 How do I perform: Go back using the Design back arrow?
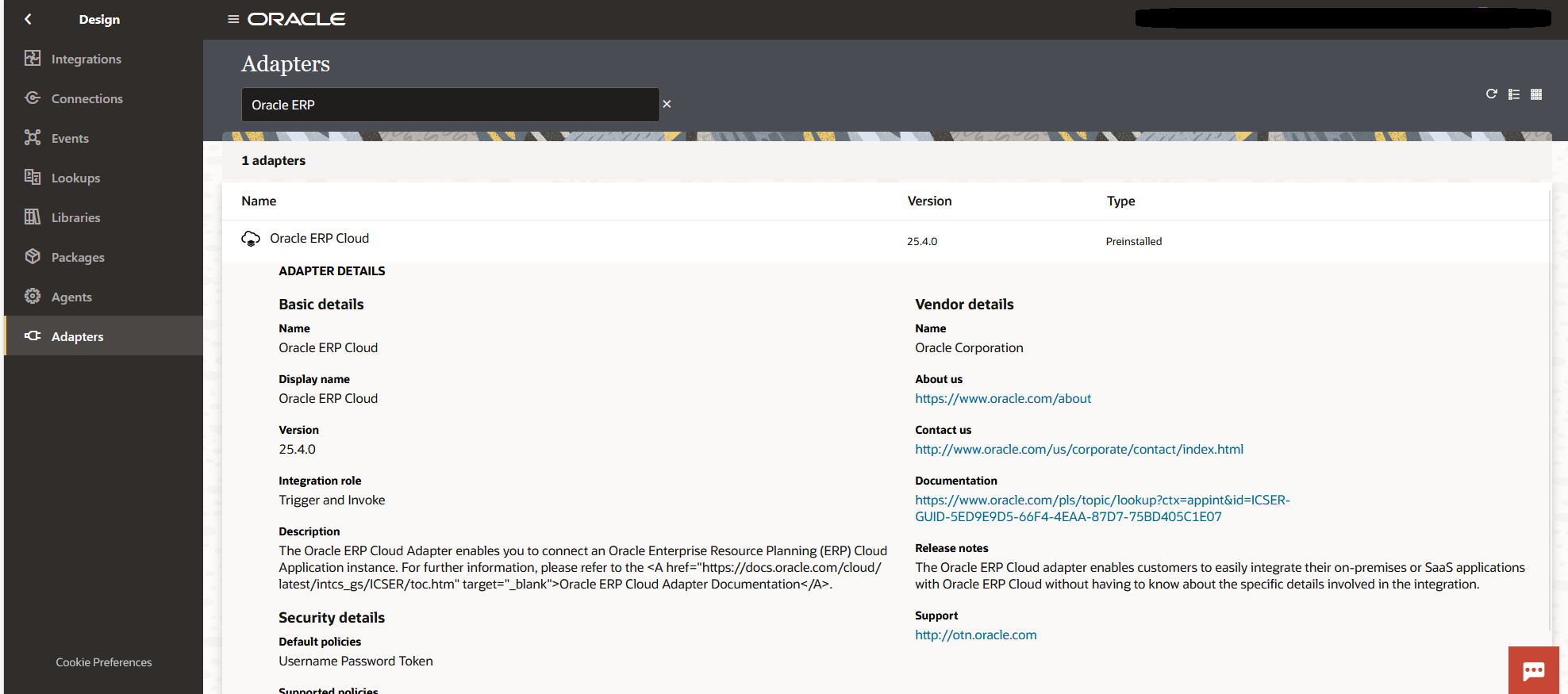coord(29,19)
